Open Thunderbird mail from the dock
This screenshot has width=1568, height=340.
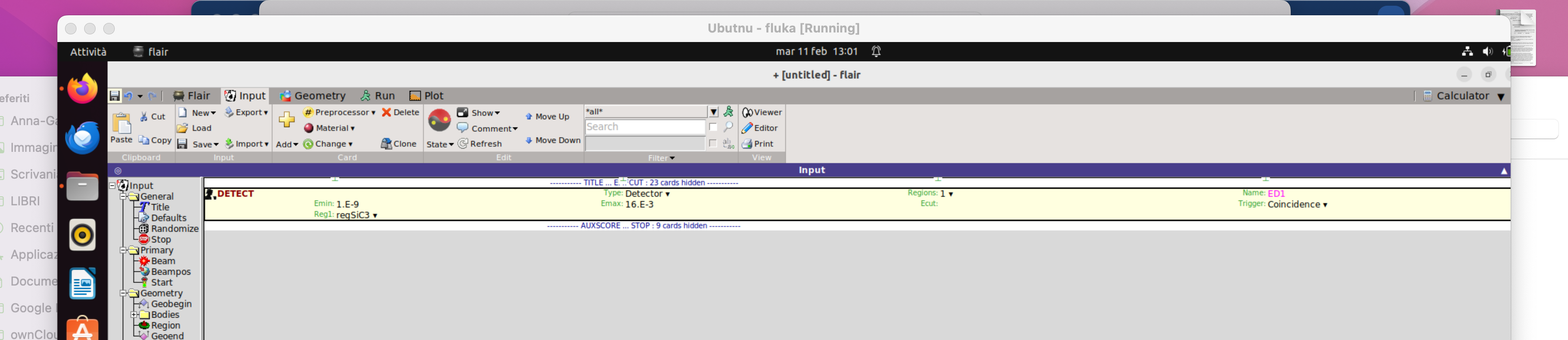click(x=82, y=138)
